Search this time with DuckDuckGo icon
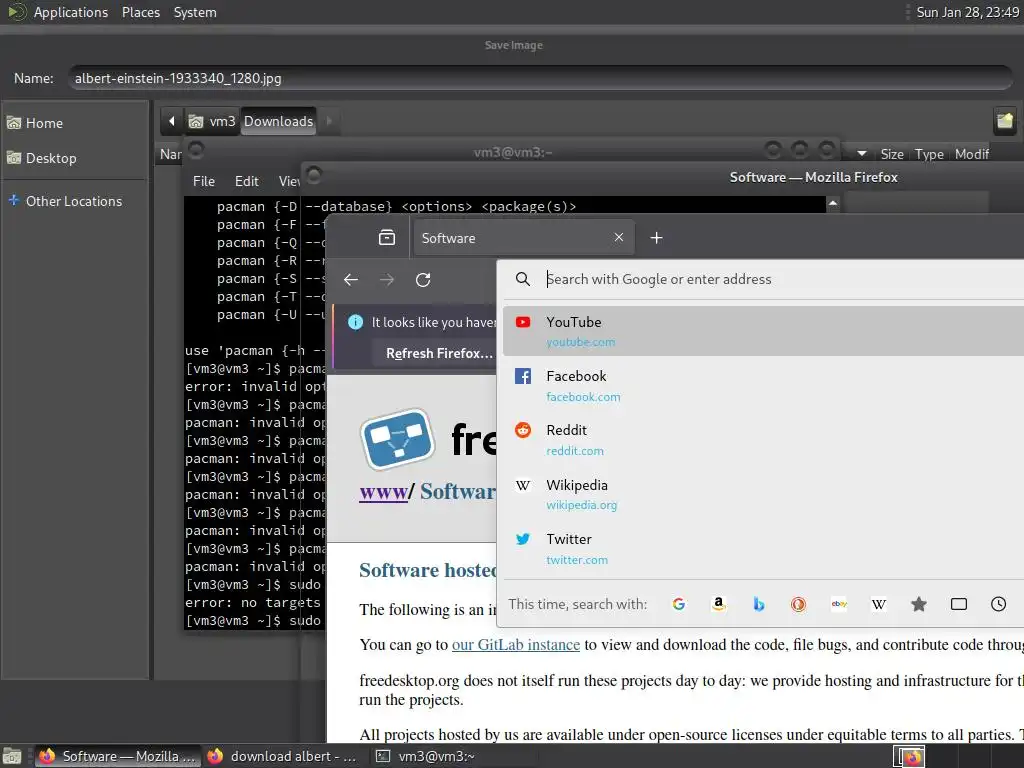Image resolution: width=1024 pixels, height=768 pixels. click(798, 604)
